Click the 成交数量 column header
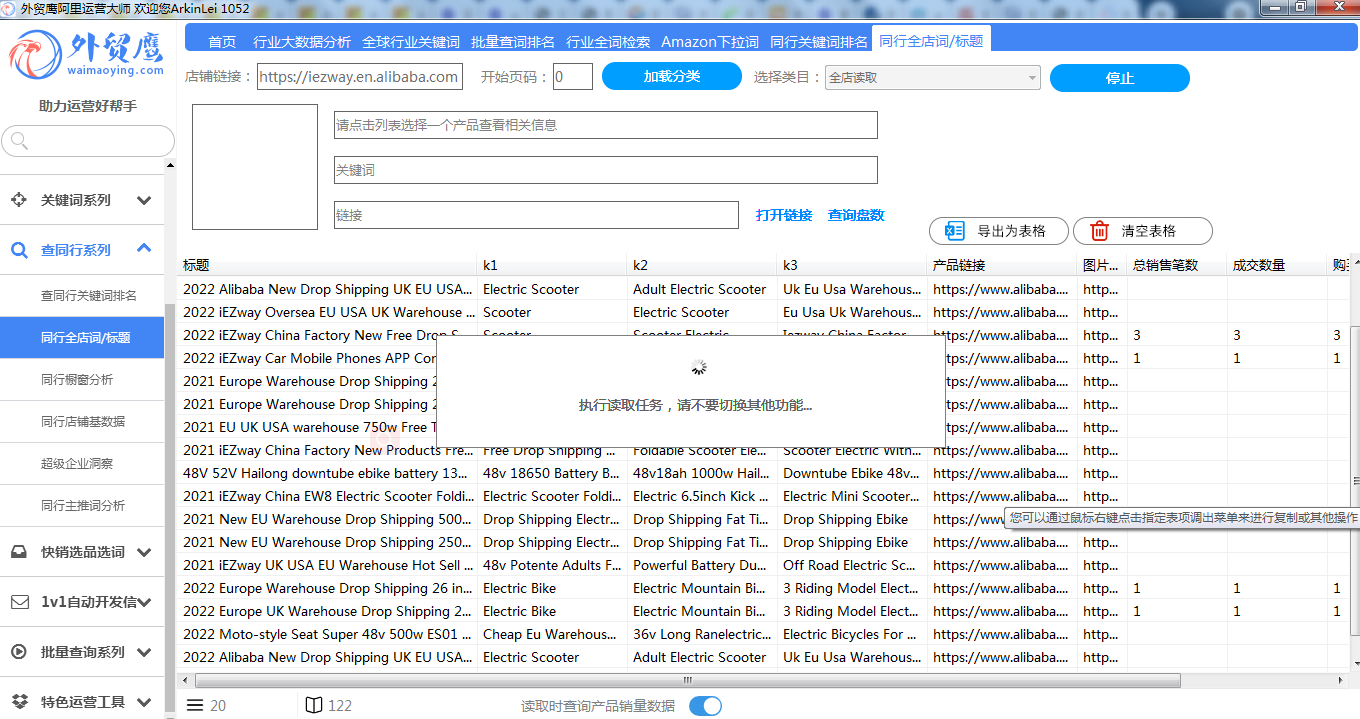1360x719 pixels. coord(1278,266)
